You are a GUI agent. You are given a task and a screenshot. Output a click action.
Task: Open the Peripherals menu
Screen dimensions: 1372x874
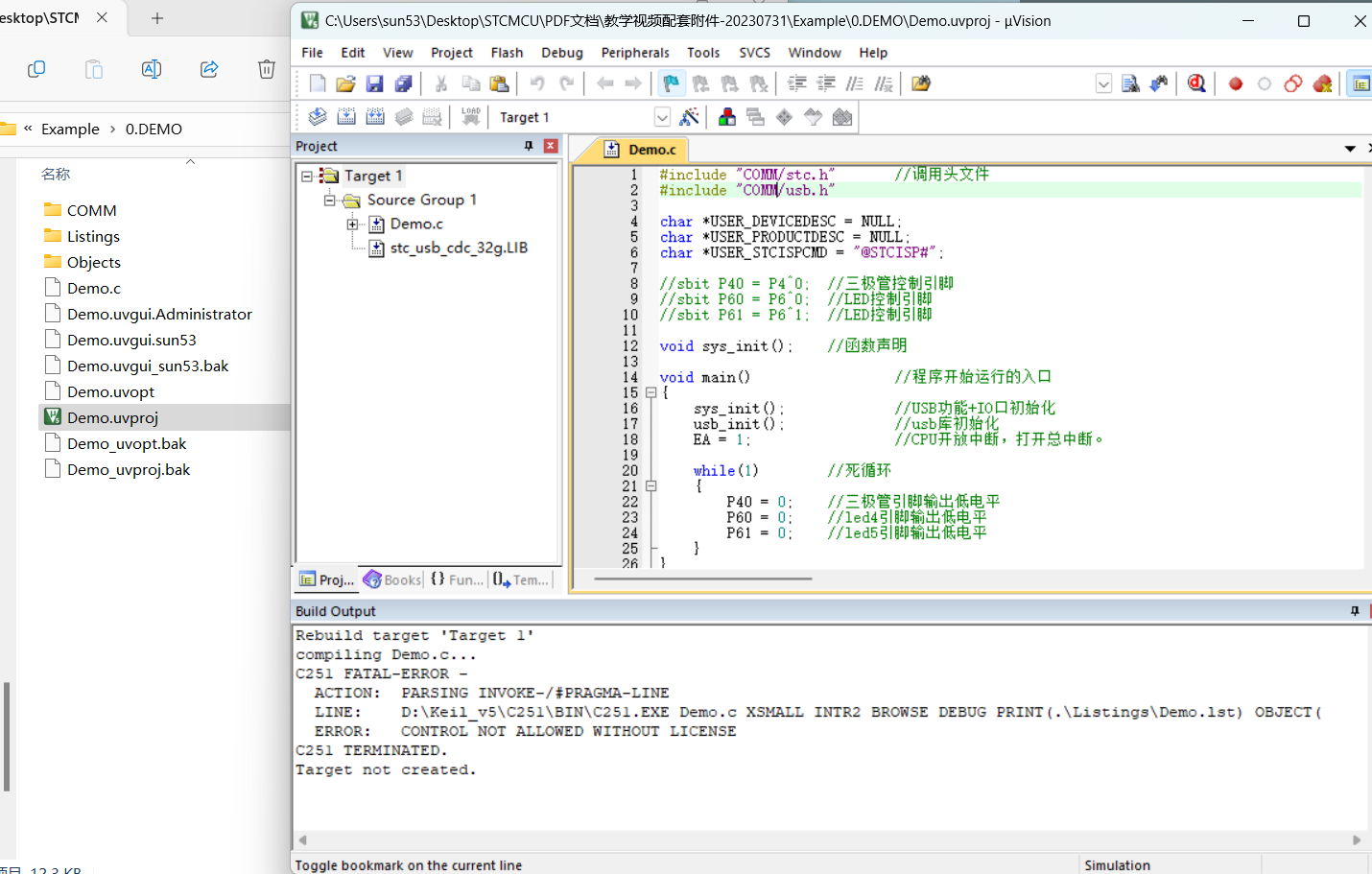click(x=635, y=53)
